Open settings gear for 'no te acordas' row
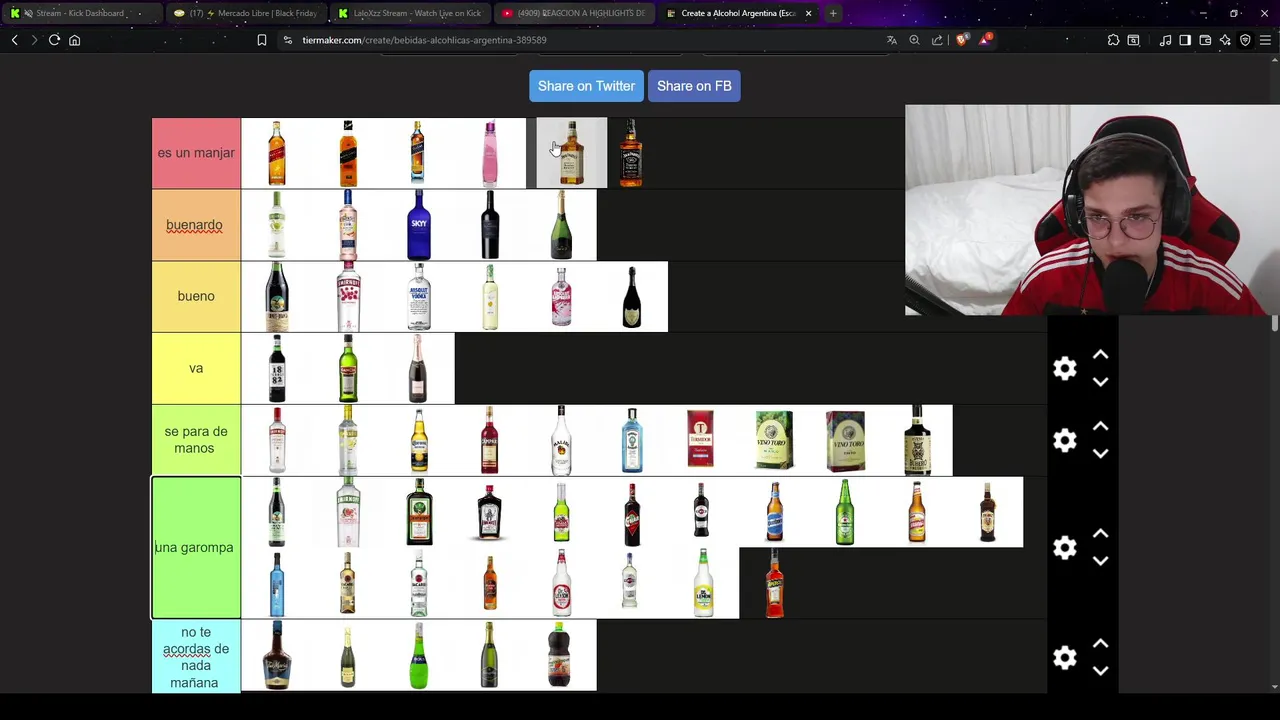The image size is (1280, 720). coord(1065,657)
